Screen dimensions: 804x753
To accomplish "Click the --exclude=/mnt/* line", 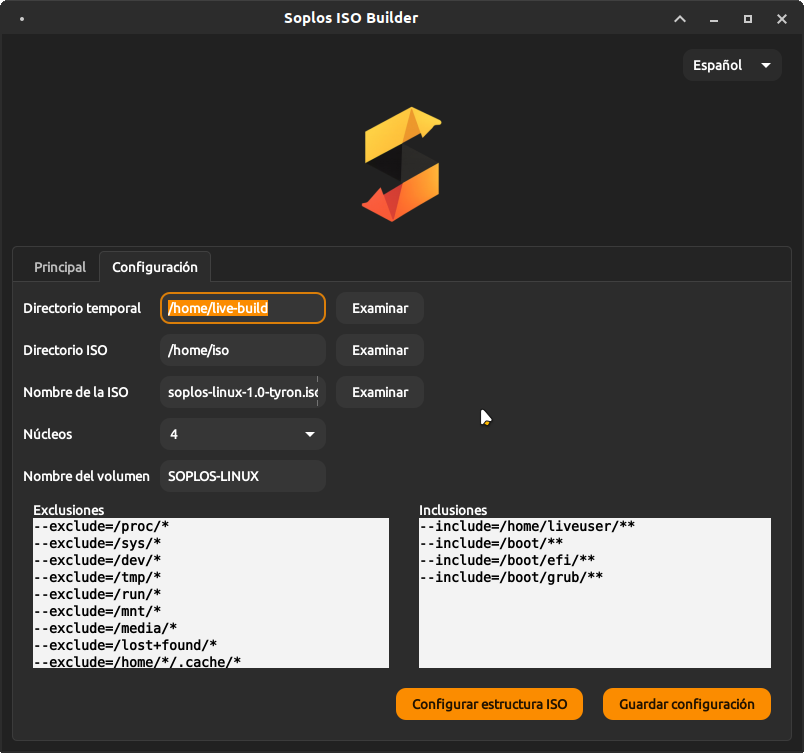I will point(97,611).
